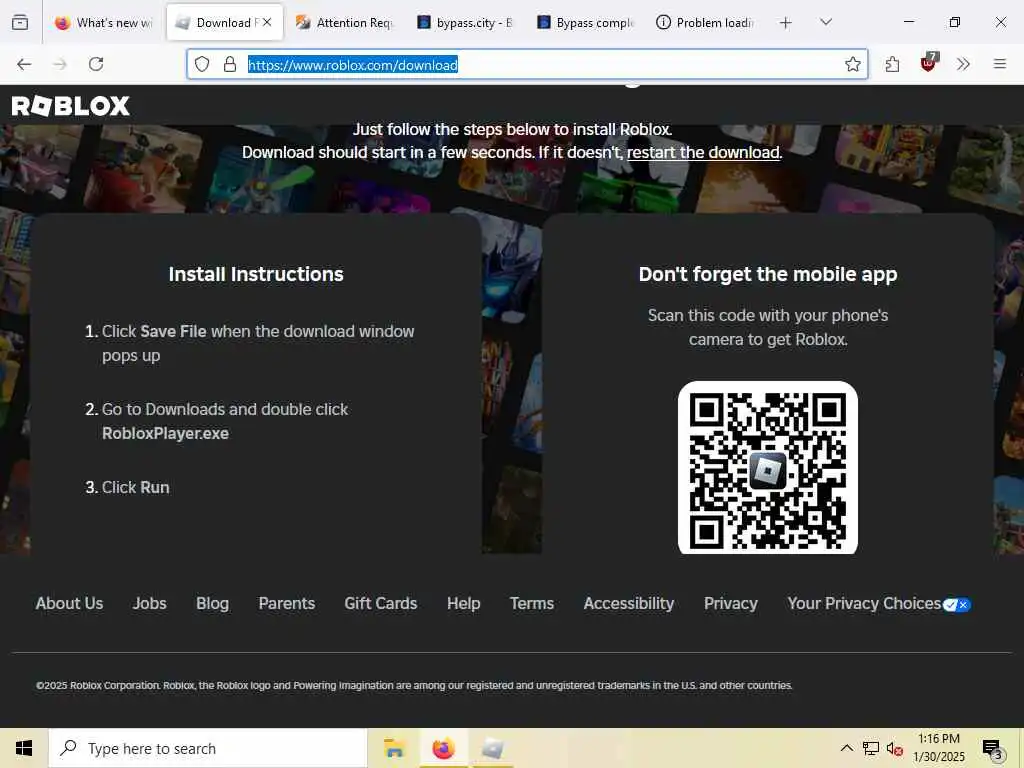The width and height of the screenshot is (1024, 768).
Task: Open network status tray icon
Action: pyautogui.click(x=871, y=748)
